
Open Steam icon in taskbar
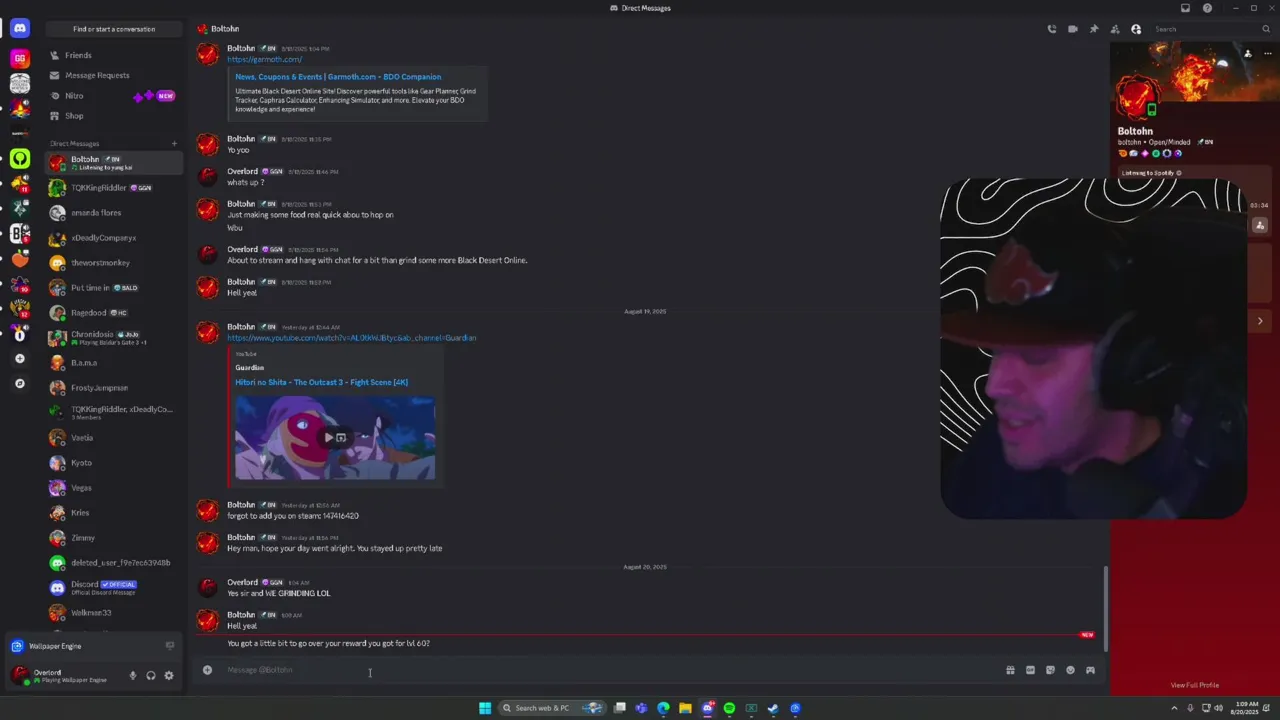pyautogui.click(x=773, y=708)
